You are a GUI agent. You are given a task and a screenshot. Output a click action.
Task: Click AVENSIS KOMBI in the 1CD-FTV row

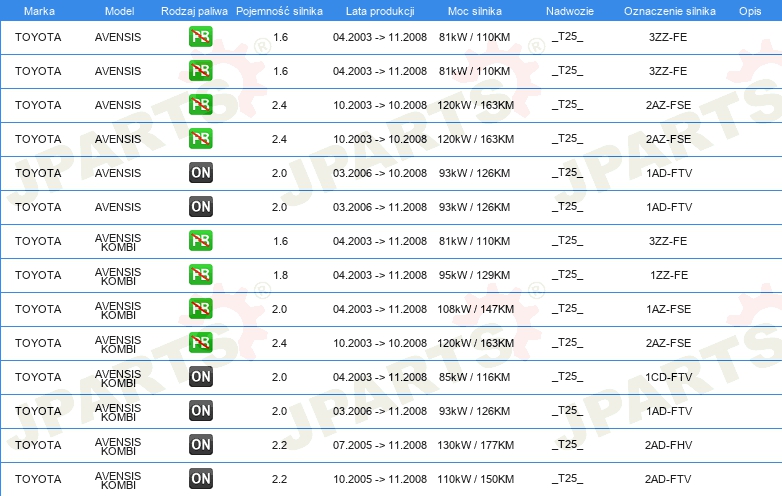(x=118, y=378)
